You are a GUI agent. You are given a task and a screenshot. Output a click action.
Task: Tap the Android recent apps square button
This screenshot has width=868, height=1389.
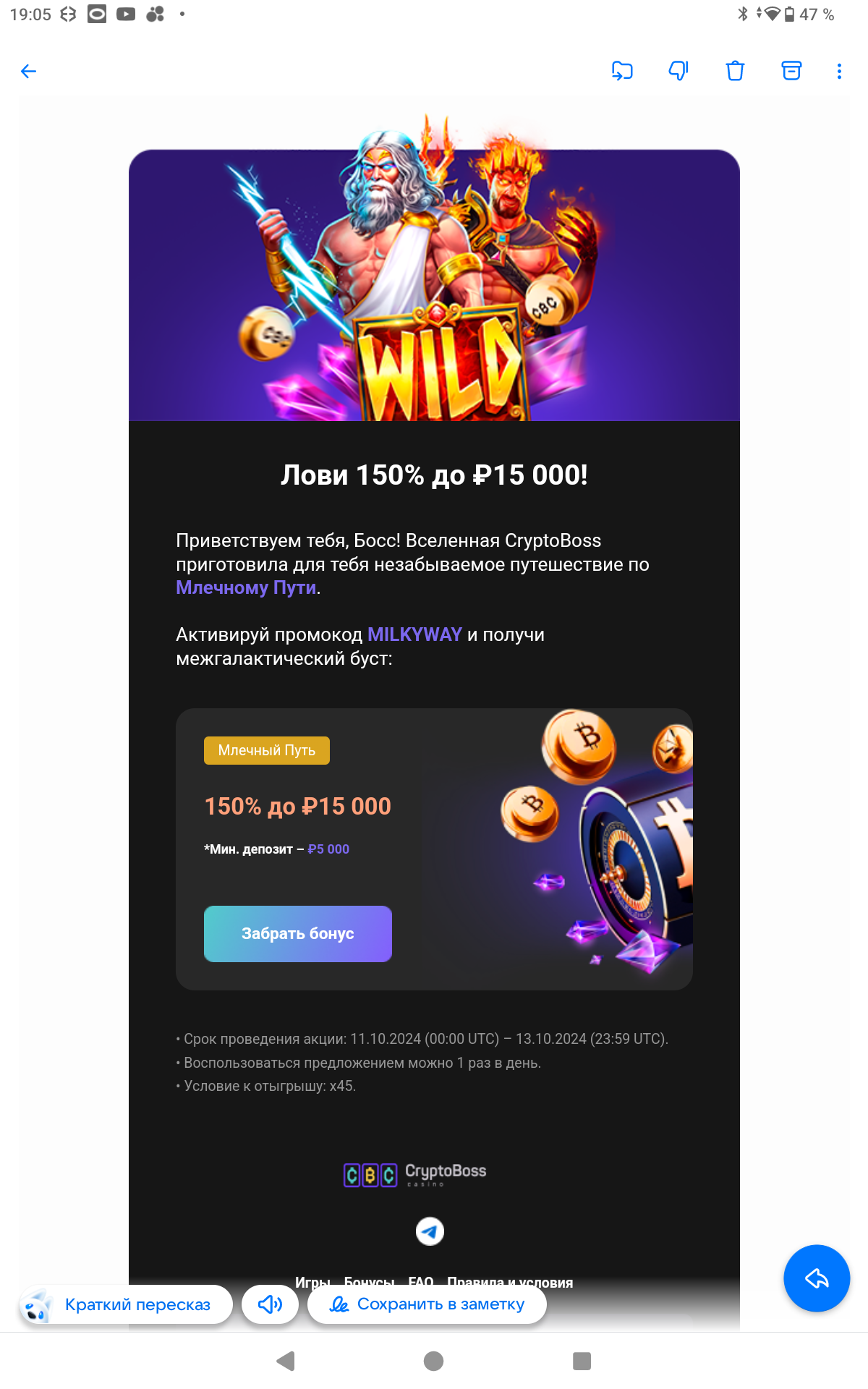pos(582,1361)
